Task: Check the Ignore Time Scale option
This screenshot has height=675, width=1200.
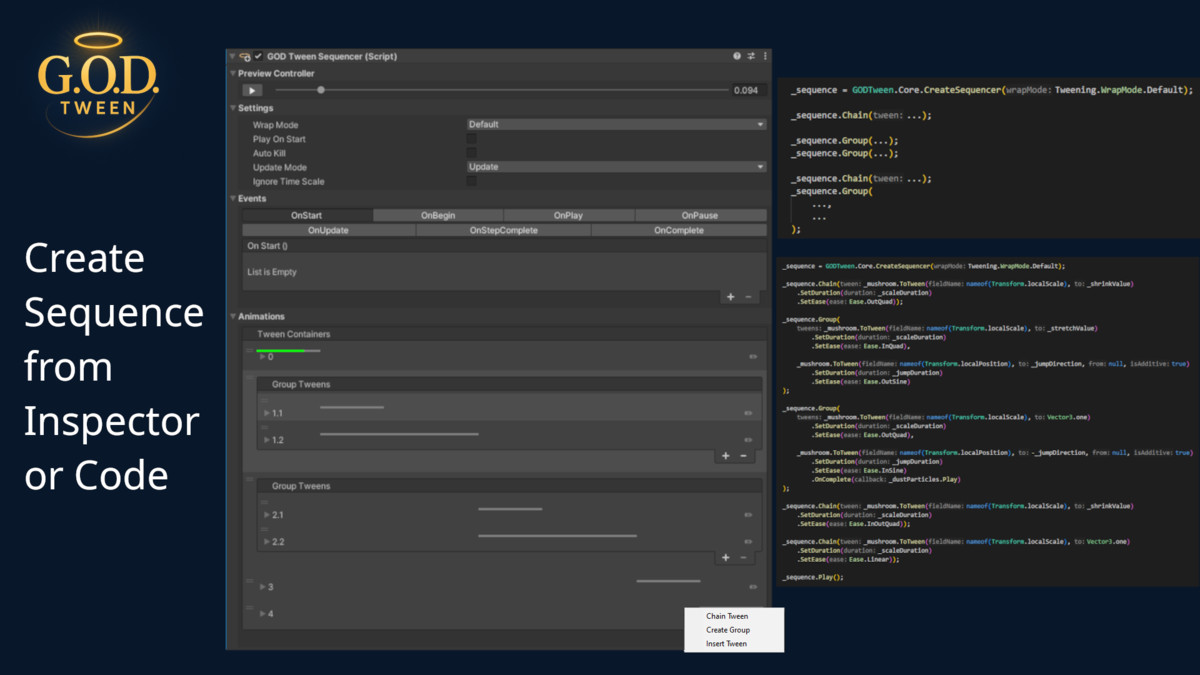Action: pyautogui.click(x=472, y=181)
